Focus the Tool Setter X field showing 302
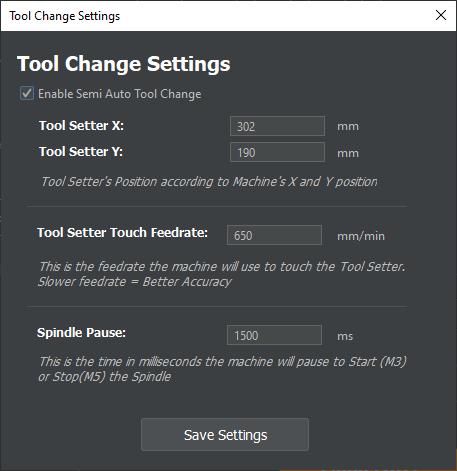This screenshot has width=457, height=471. [277, 126]
